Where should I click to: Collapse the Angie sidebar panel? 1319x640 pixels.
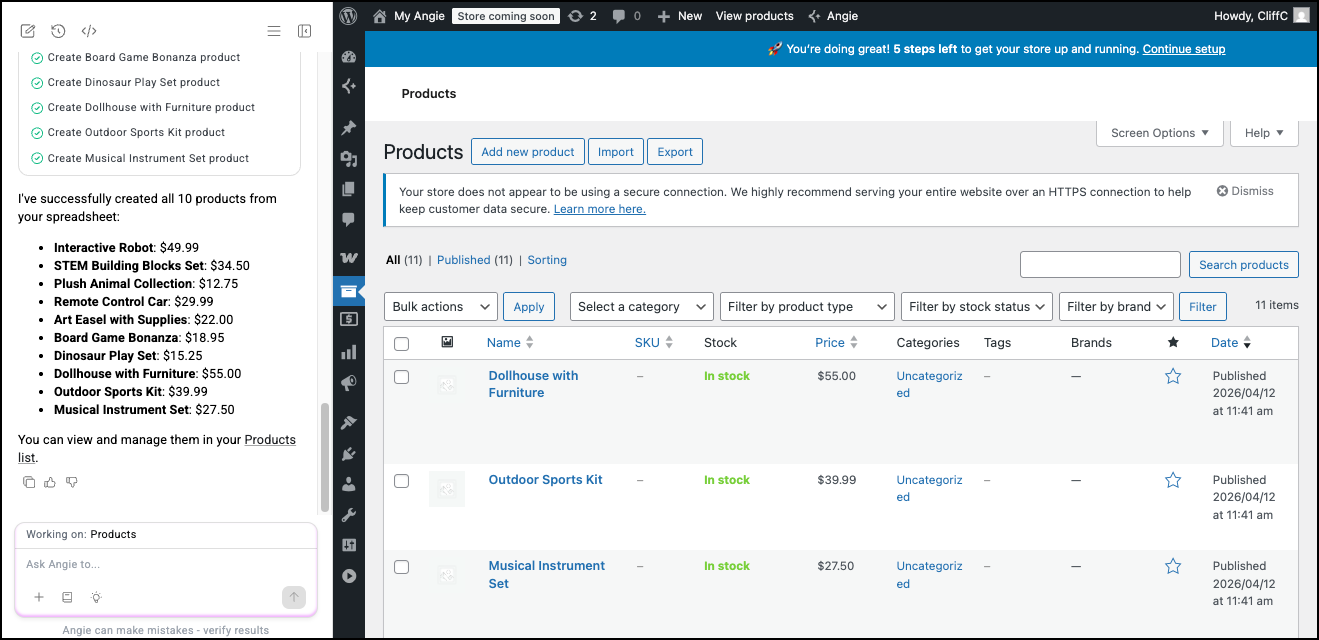pyautogui.click(x=305, y=31)
